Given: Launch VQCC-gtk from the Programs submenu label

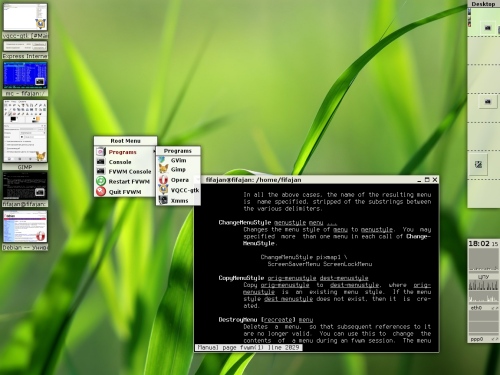Looking at the screenshot, I should coord(185,190).
